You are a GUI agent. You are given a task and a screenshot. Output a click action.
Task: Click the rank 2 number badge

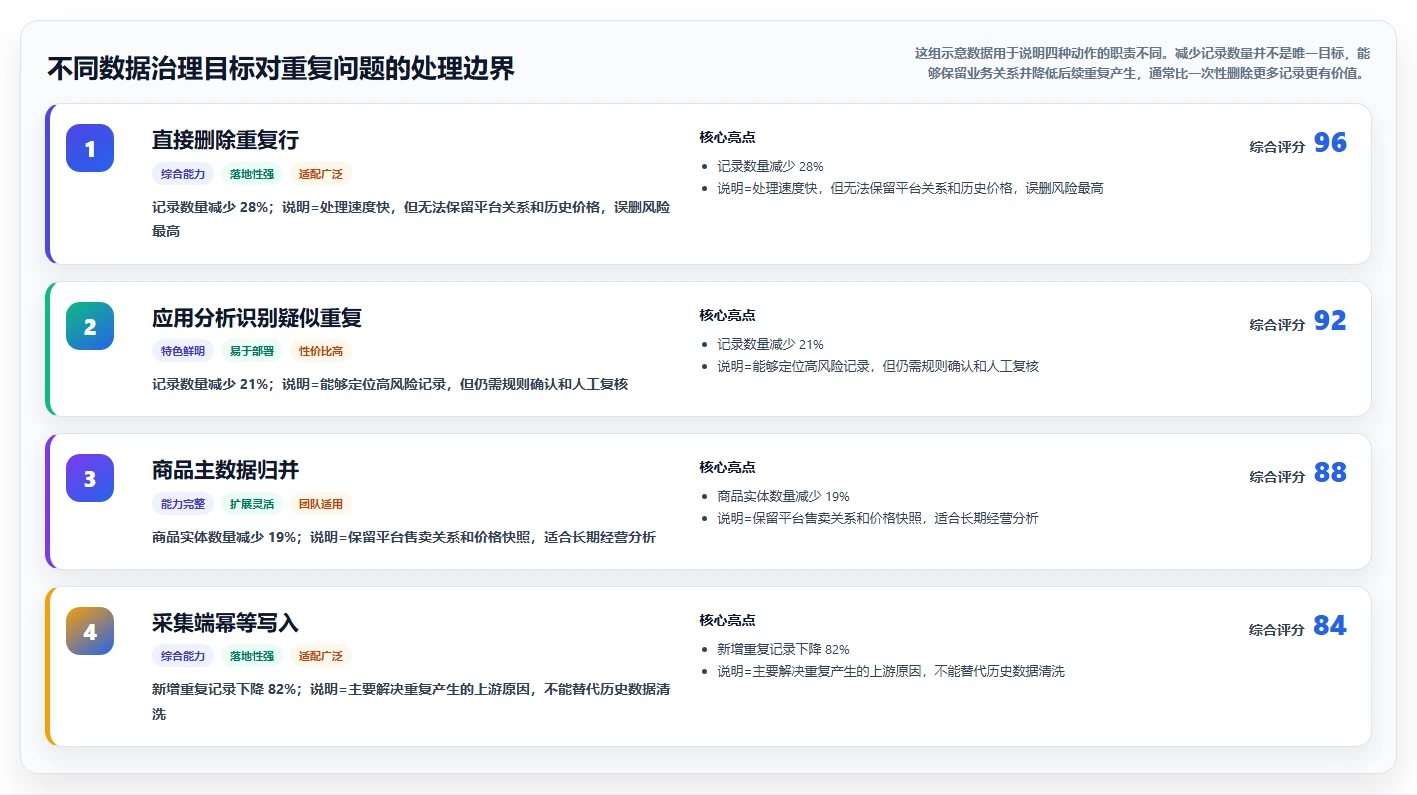point(90,326)
